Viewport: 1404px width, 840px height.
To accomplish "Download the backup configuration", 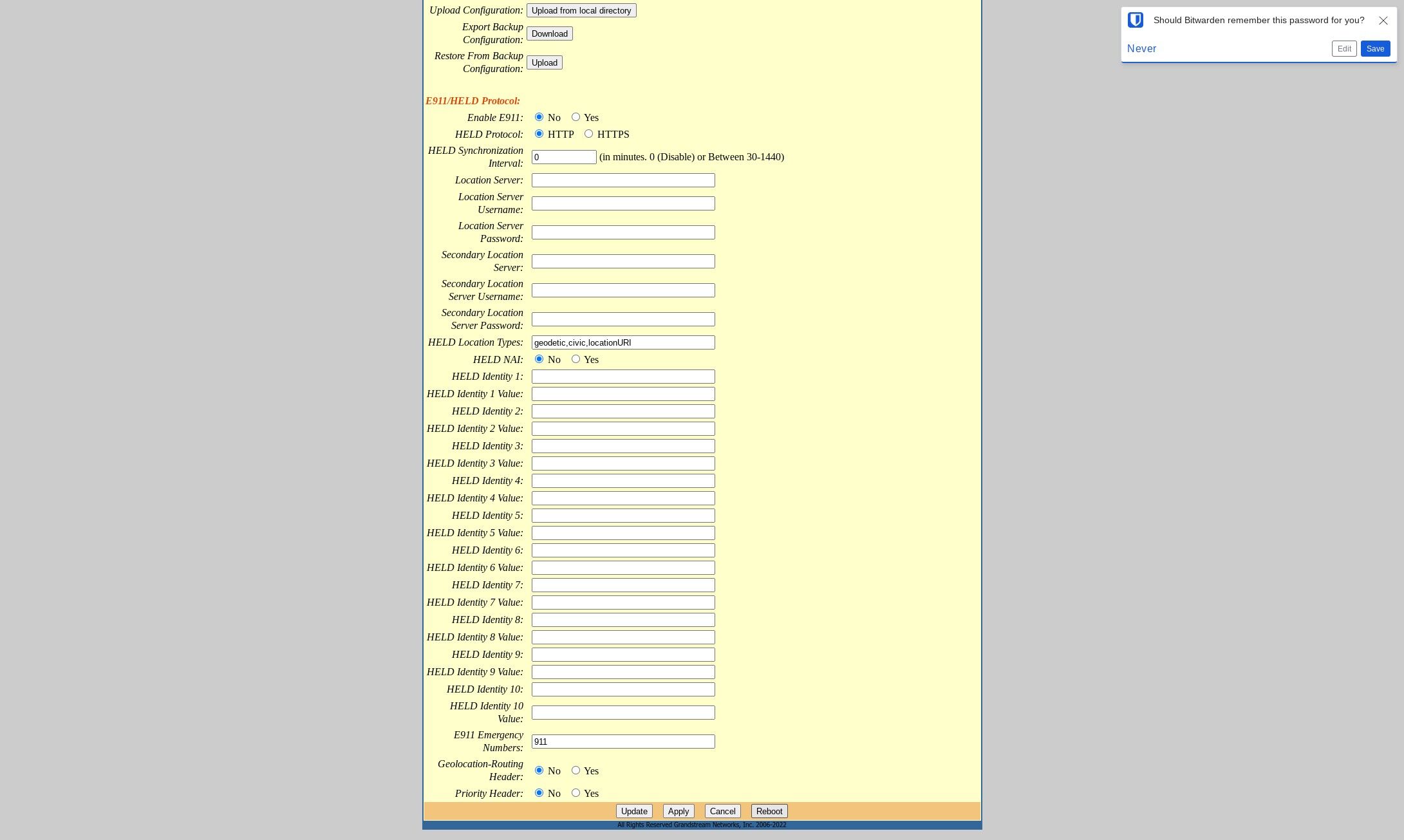I will tap(549, 33).
